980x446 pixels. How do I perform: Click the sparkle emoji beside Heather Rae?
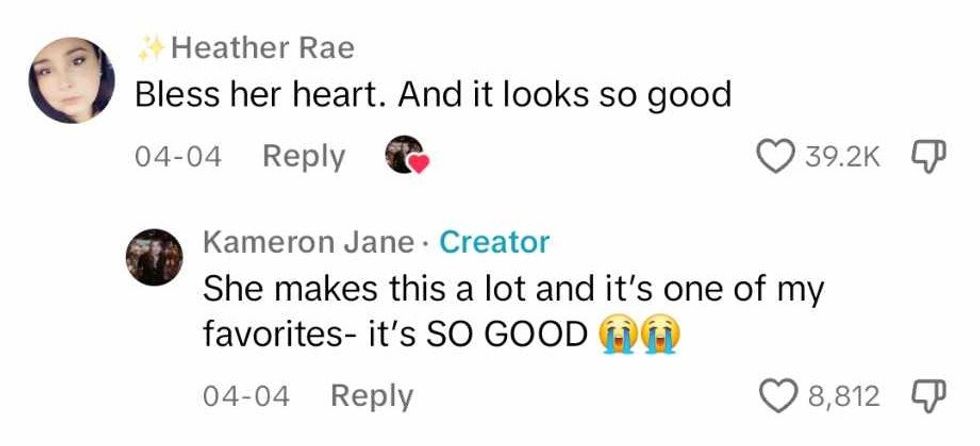pyautogui.click(x=151, y=49)
